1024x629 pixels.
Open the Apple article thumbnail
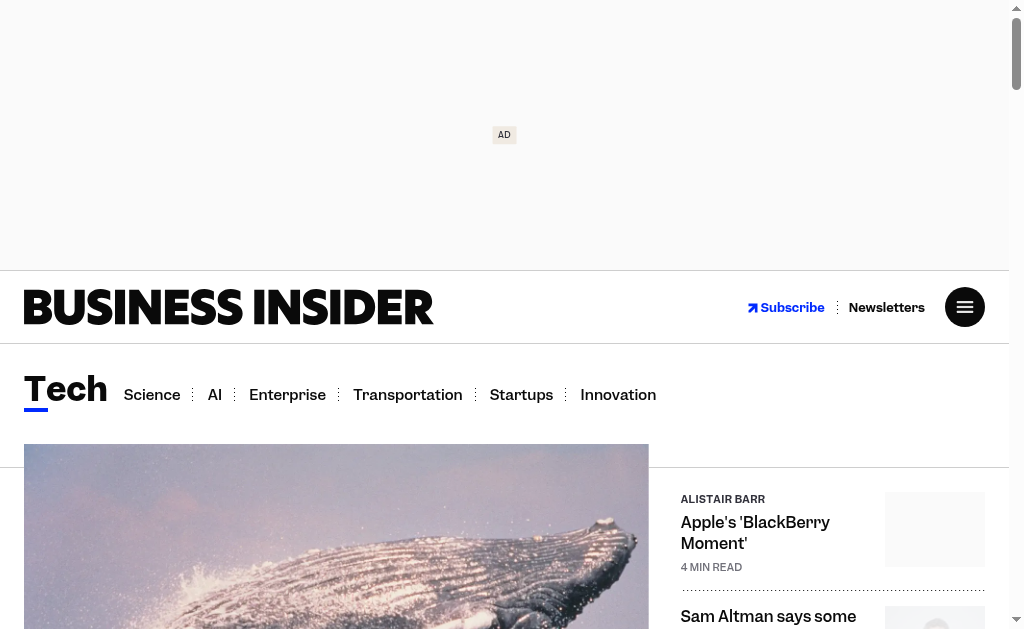point(935,529)
